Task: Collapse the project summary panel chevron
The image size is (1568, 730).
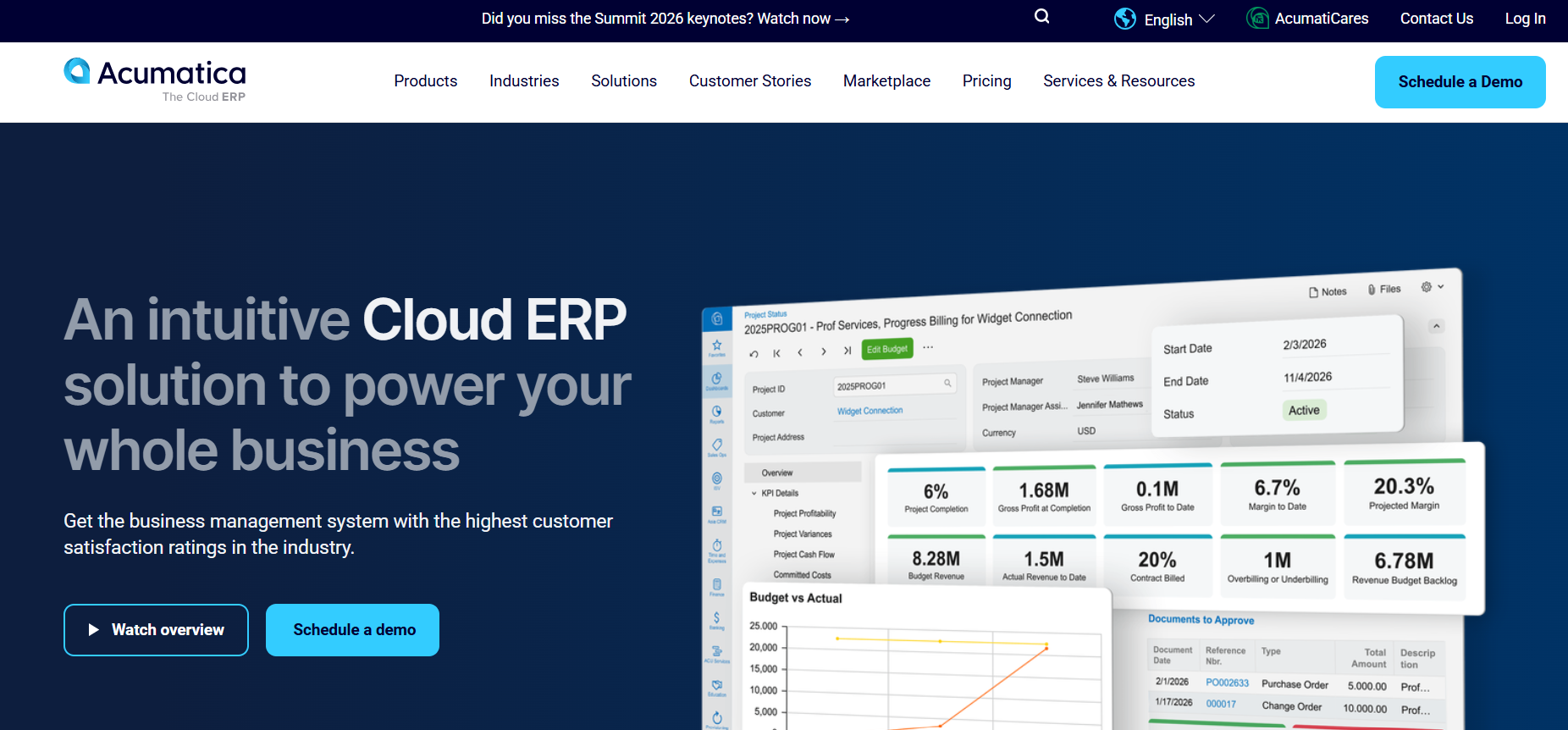Action: 1436,326
